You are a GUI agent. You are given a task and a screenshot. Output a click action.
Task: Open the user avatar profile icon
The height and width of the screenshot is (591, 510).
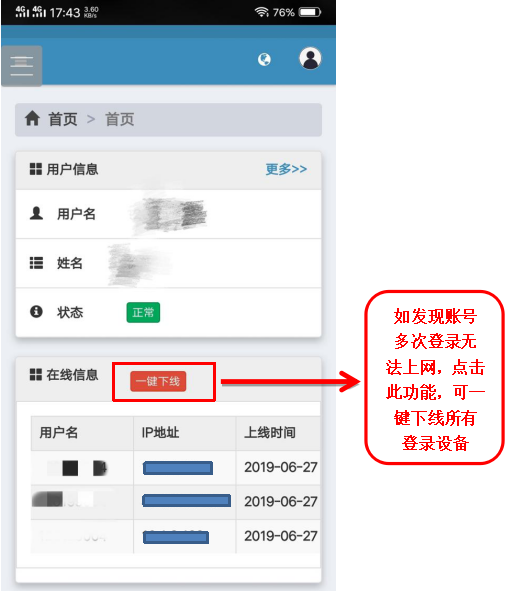click(310, 58)
